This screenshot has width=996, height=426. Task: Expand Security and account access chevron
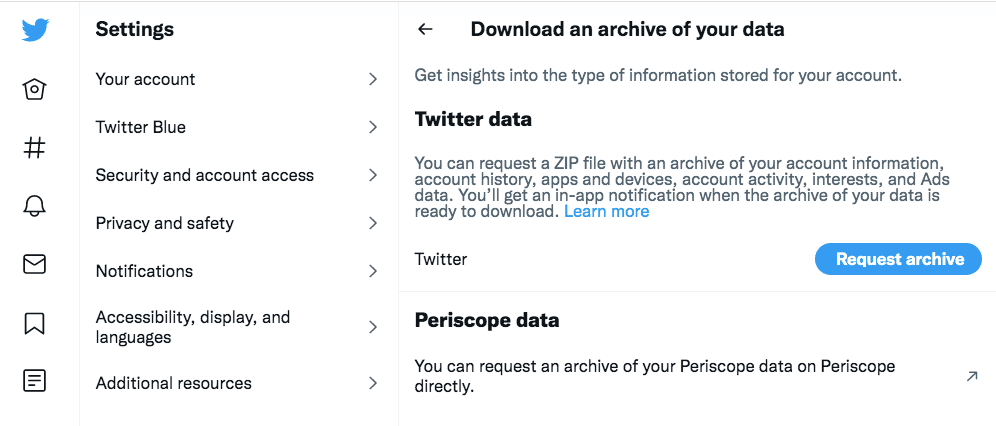[373, 175]
